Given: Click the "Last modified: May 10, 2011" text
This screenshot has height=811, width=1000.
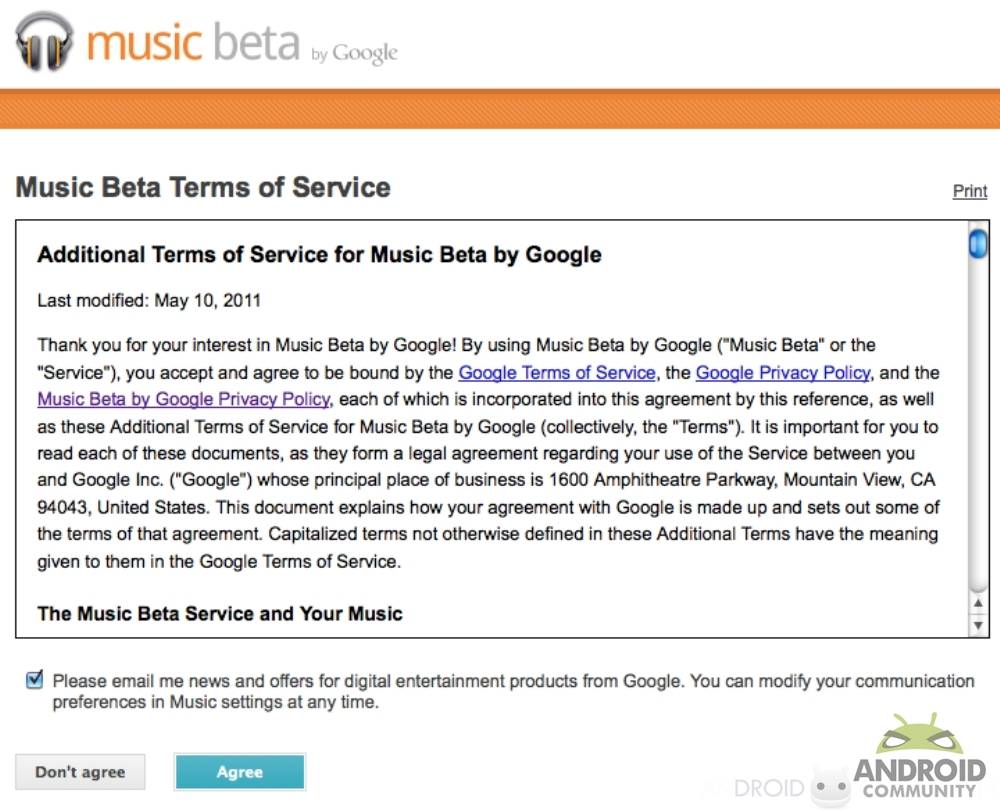Looking at the screenshot, I should pos(149,300).
